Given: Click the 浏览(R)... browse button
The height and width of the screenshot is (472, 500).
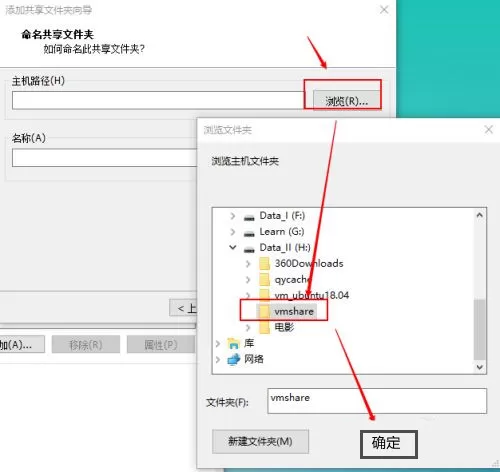Looking at the screenshot, I should click(x=347, y=100).
